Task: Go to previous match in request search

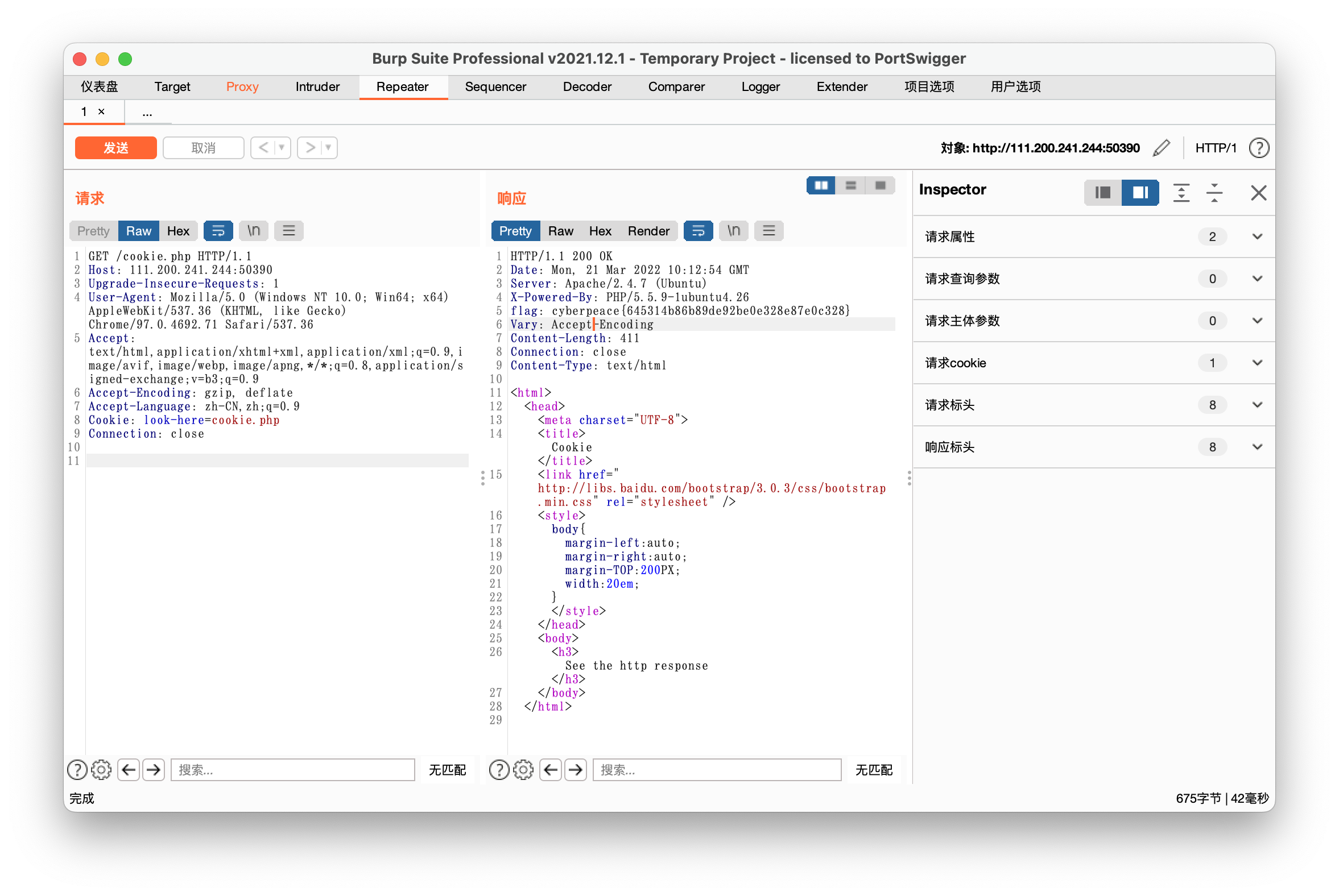Action: point(129,770)
